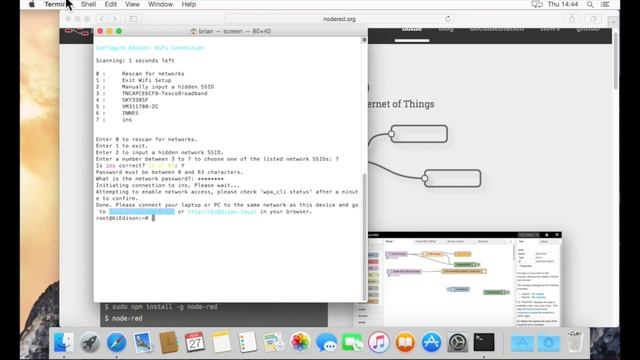640x360 pixels.
Task: Open iTunes from the Dock
Action: coord(379,342)
